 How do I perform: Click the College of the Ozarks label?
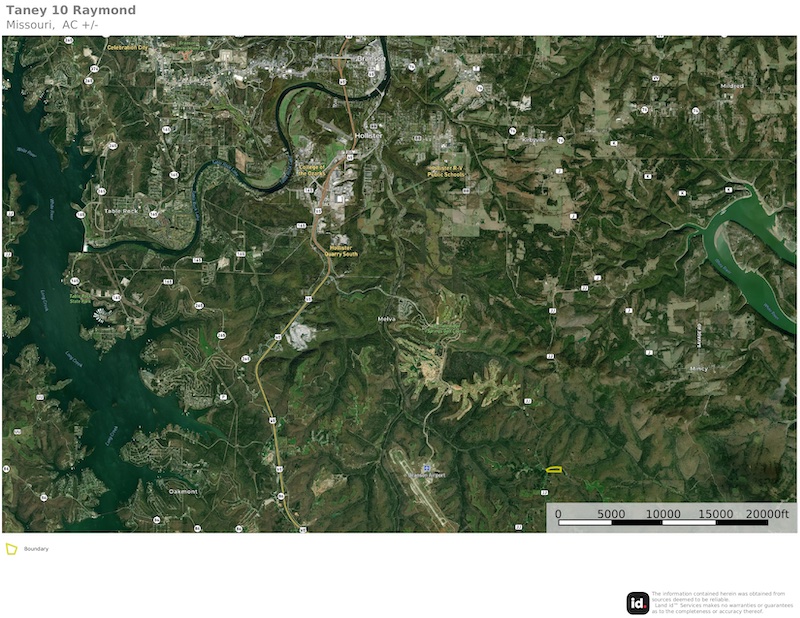pos(312,170)
